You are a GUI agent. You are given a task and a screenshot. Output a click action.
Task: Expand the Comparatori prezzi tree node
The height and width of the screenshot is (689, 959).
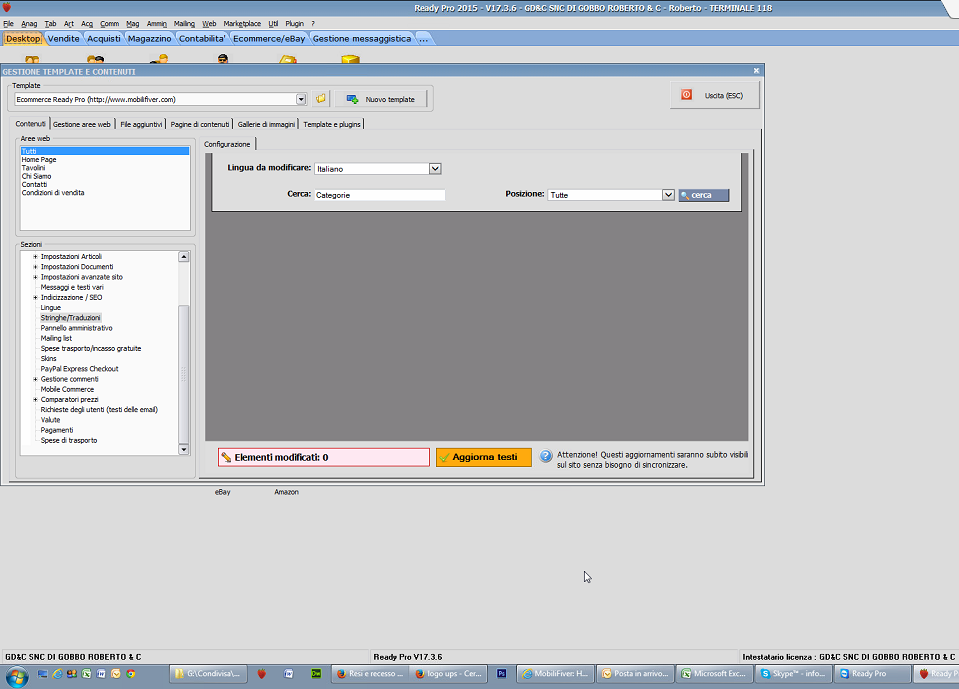pyautogui.click(x=35, y=400)
